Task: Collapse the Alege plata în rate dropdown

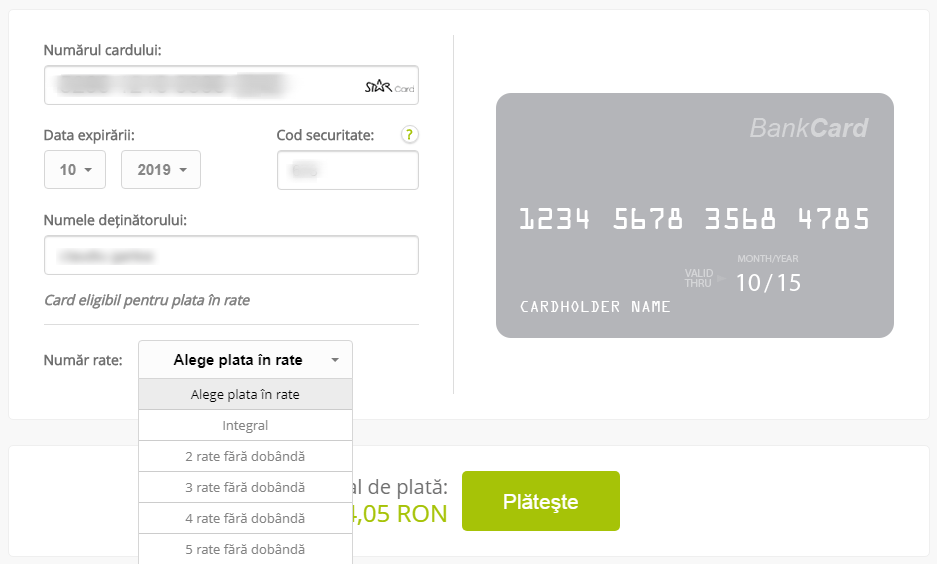Action: tap(245, 360)
